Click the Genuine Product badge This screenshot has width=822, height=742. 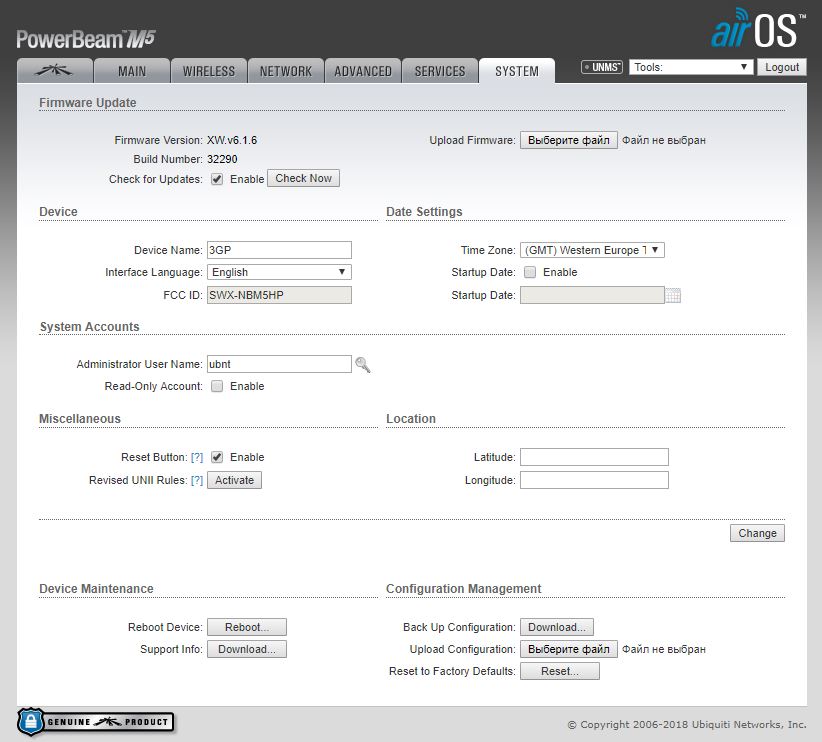pyautogui.click(x=96, y=721)
